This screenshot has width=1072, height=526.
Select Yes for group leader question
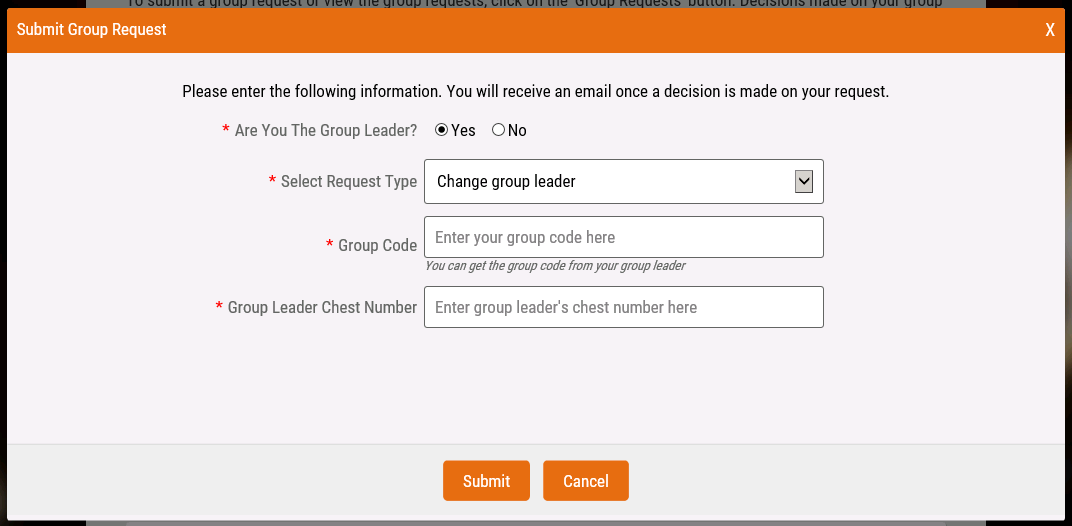442,130
